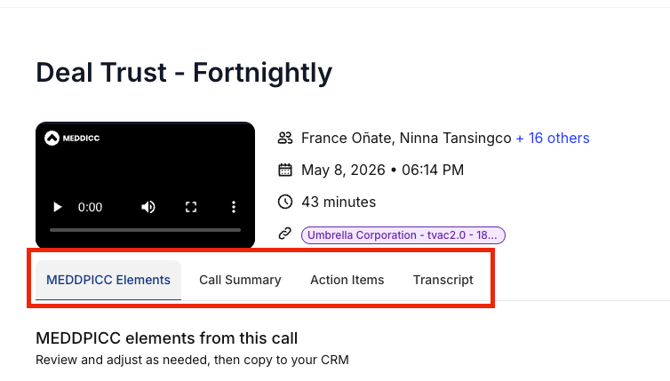Viewport: 670px width, 381px height.
Task: Click the Deal Trust - Fortnightly title
Action: 184,72
